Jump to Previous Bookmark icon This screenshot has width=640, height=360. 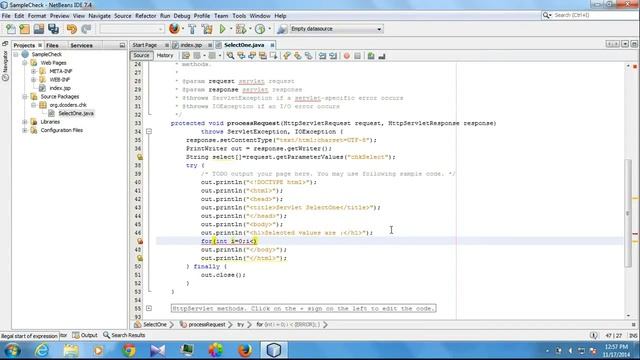pyautogui.click(x=287, y=56)
